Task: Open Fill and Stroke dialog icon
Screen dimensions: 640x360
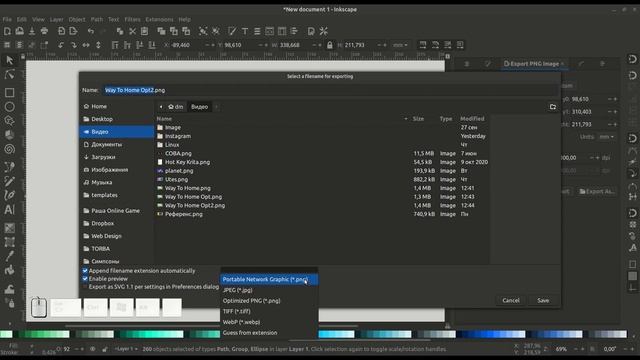Action: click(x=232, y=31)
